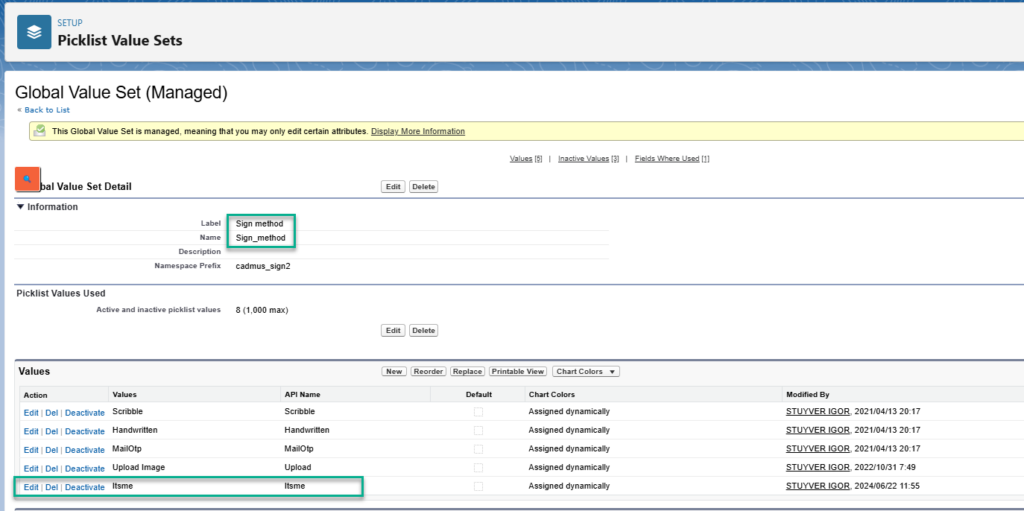This screenshot has width=1024, height=511.
Task: Edit the Upload Image value
Action: [x=31, y=469]
